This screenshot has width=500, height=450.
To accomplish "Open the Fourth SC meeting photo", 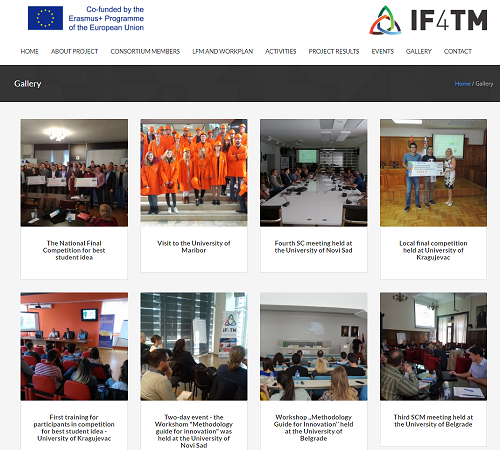I will click(314, 173).
